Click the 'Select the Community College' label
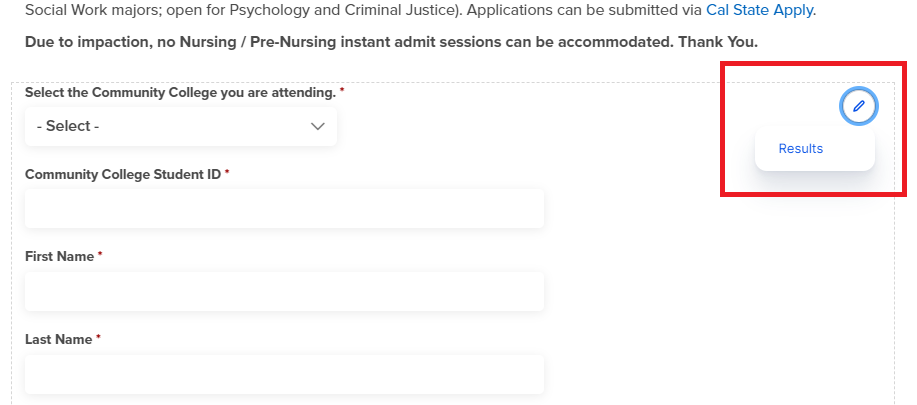This screenshot has width=917, height=405. pos(180,92)
